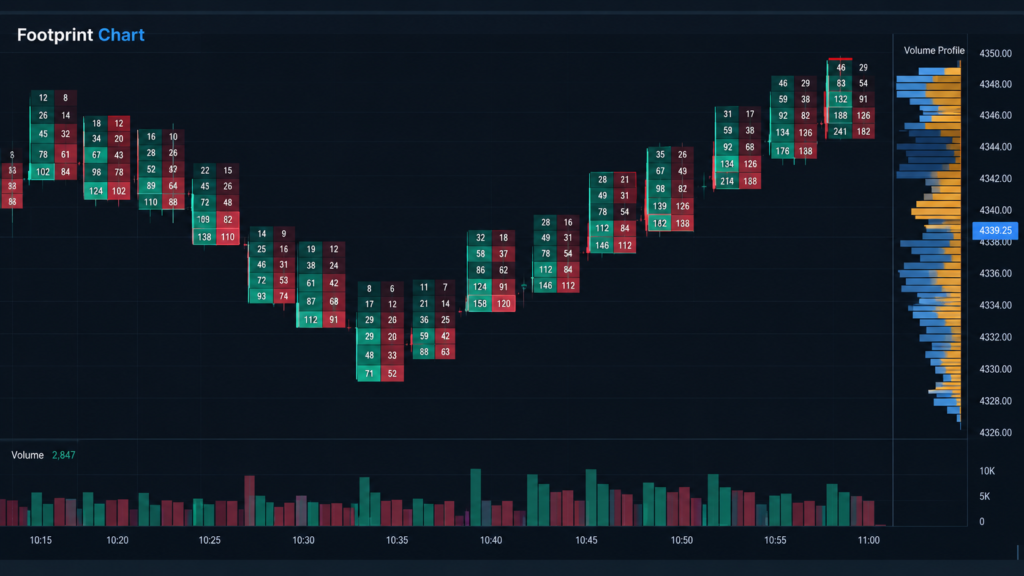Click the green footprint cell showing 71
Viewport: 1024px width, 576px height.
click(369, 374)
